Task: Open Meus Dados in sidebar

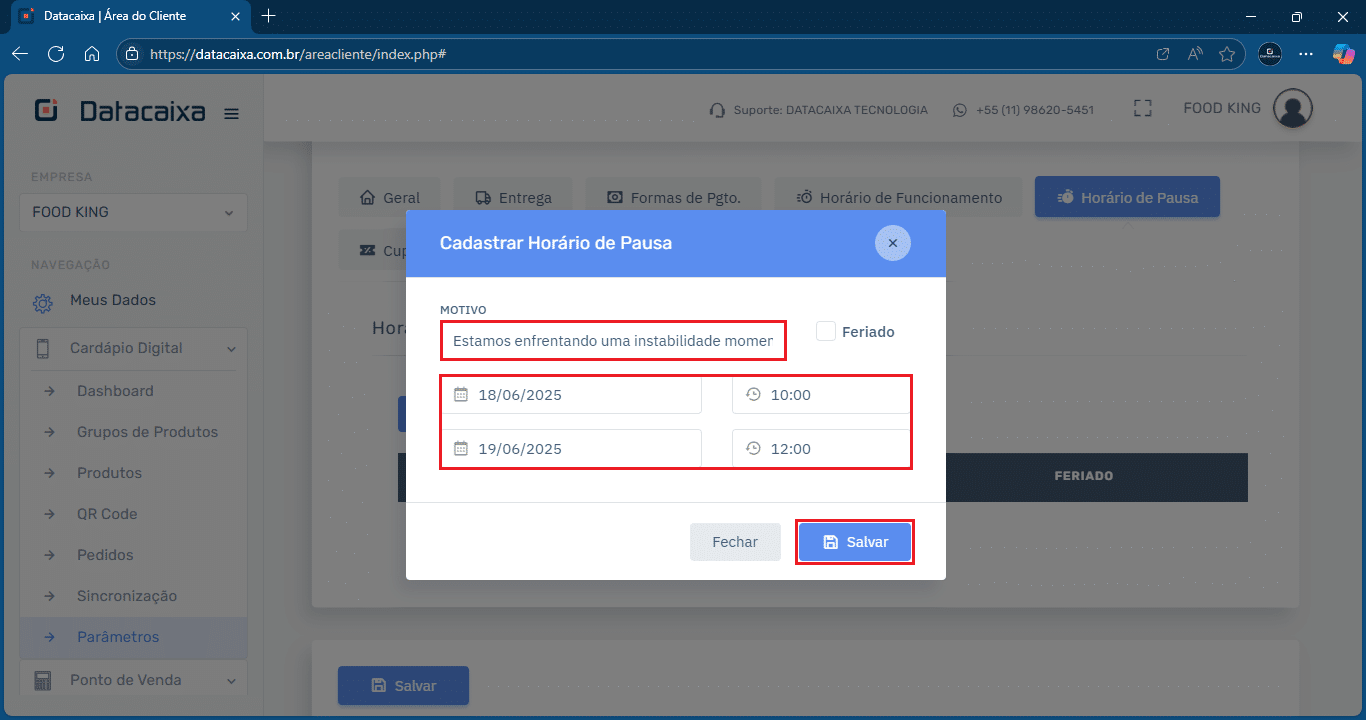Action: [112, 300]
